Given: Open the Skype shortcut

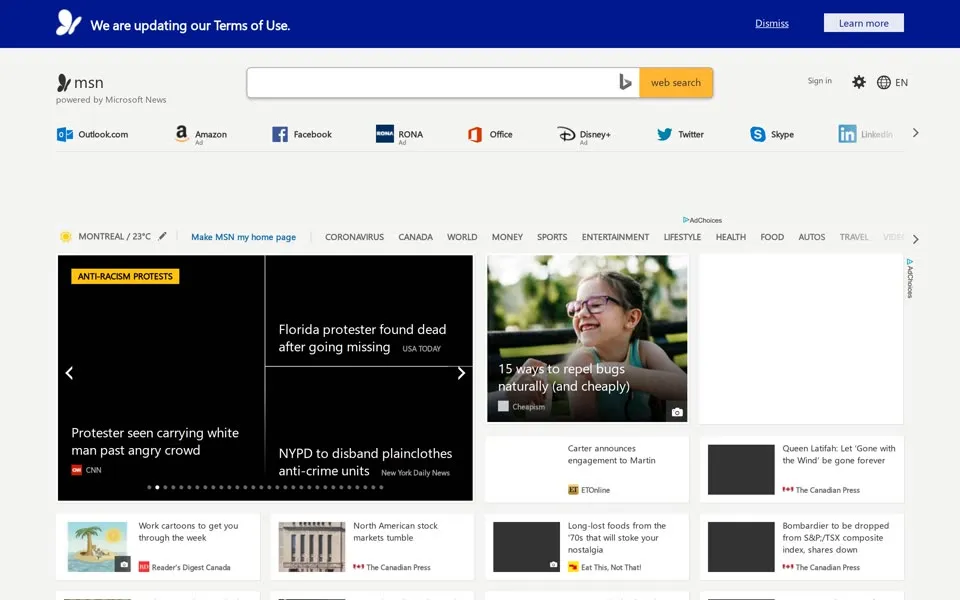Looking at the screenshot, I should click(x=772, y=134).
